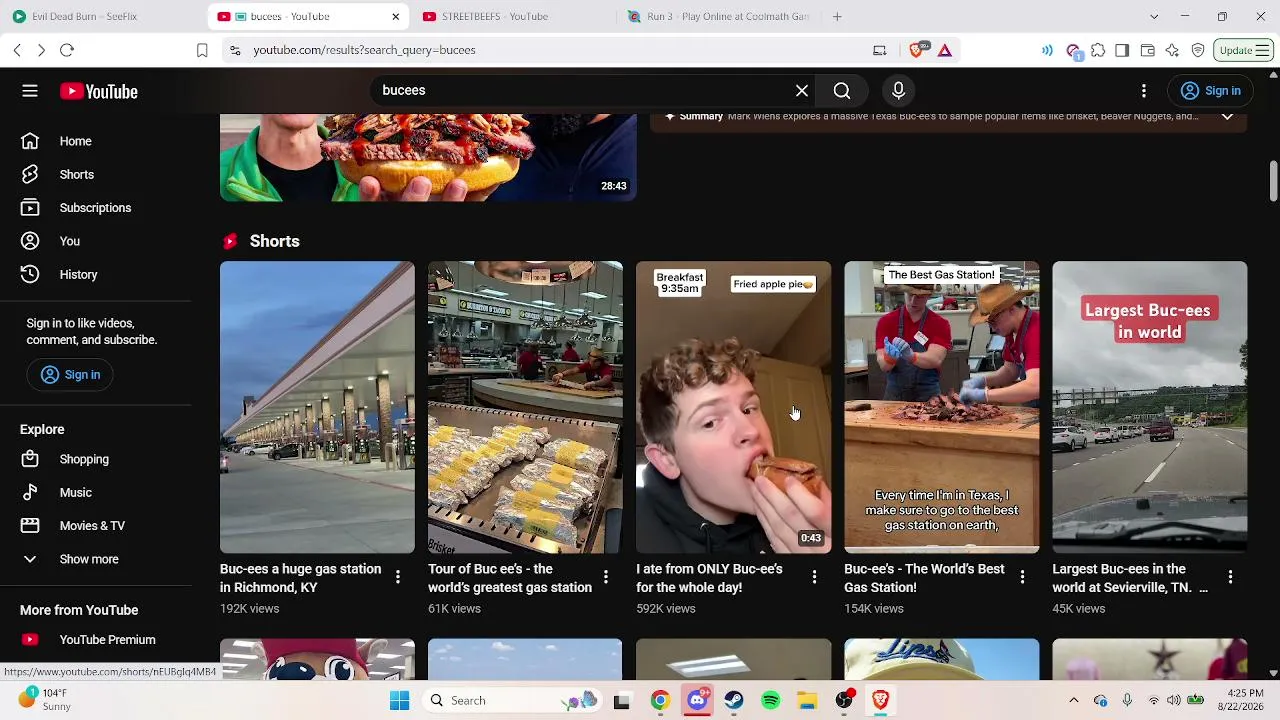Open Discord from taskbar
Viewport: 1280px width, 720px height.
pos(697,701)
